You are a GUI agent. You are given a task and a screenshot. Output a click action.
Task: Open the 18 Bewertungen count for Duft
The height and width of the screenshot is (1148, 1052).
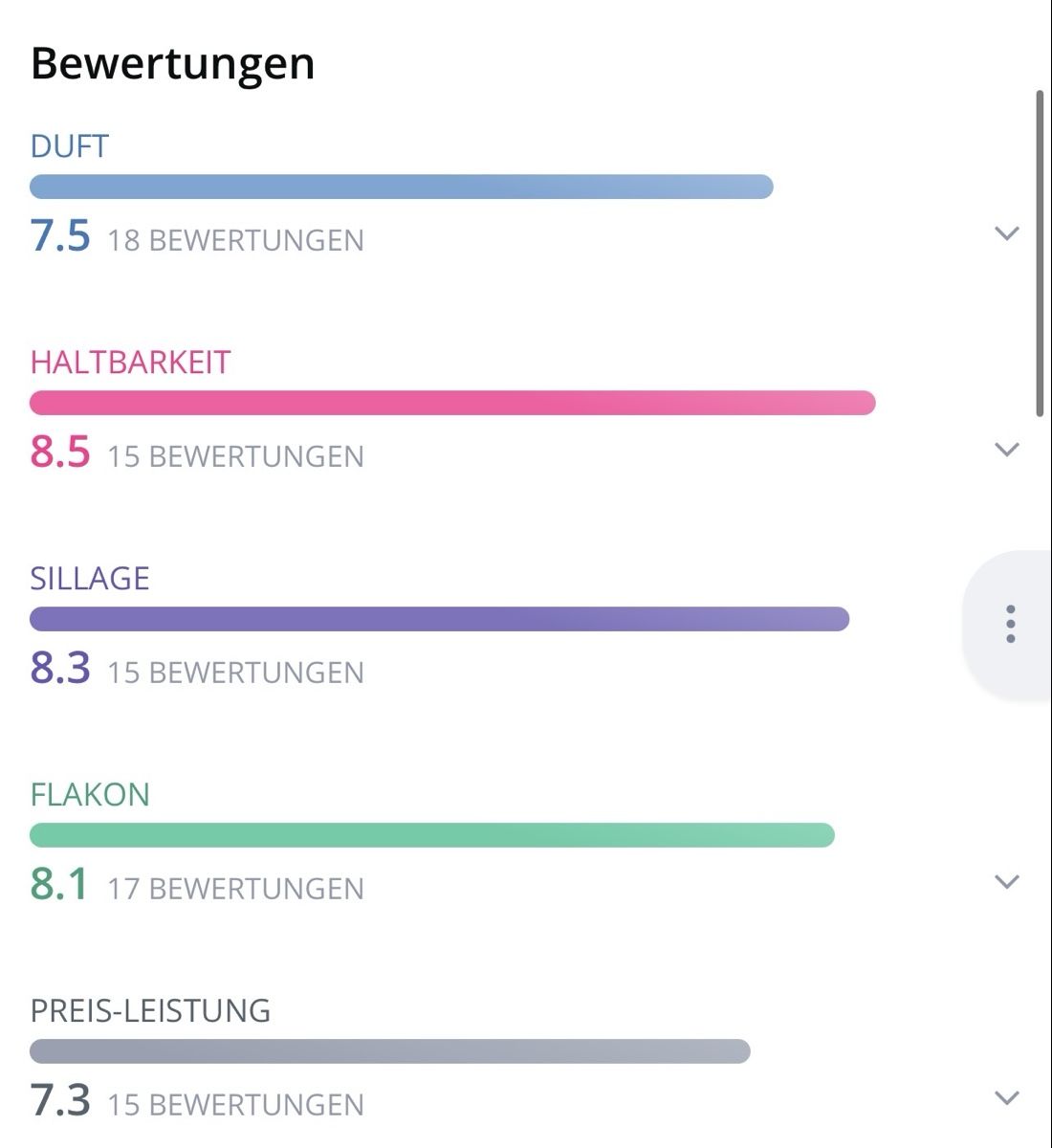point(235,240)
